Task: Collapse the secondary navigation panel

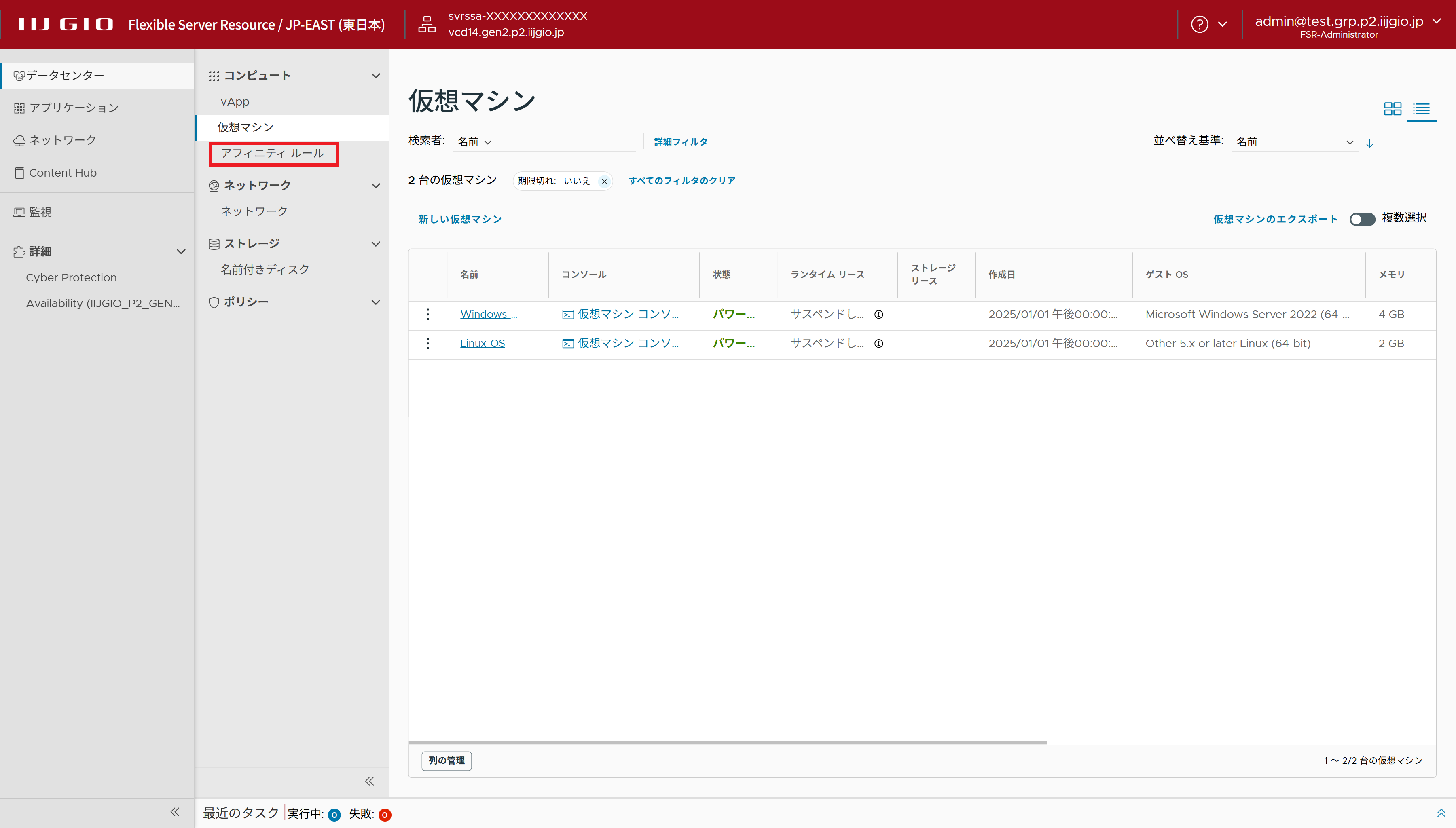Action: [x=369, y=781]
